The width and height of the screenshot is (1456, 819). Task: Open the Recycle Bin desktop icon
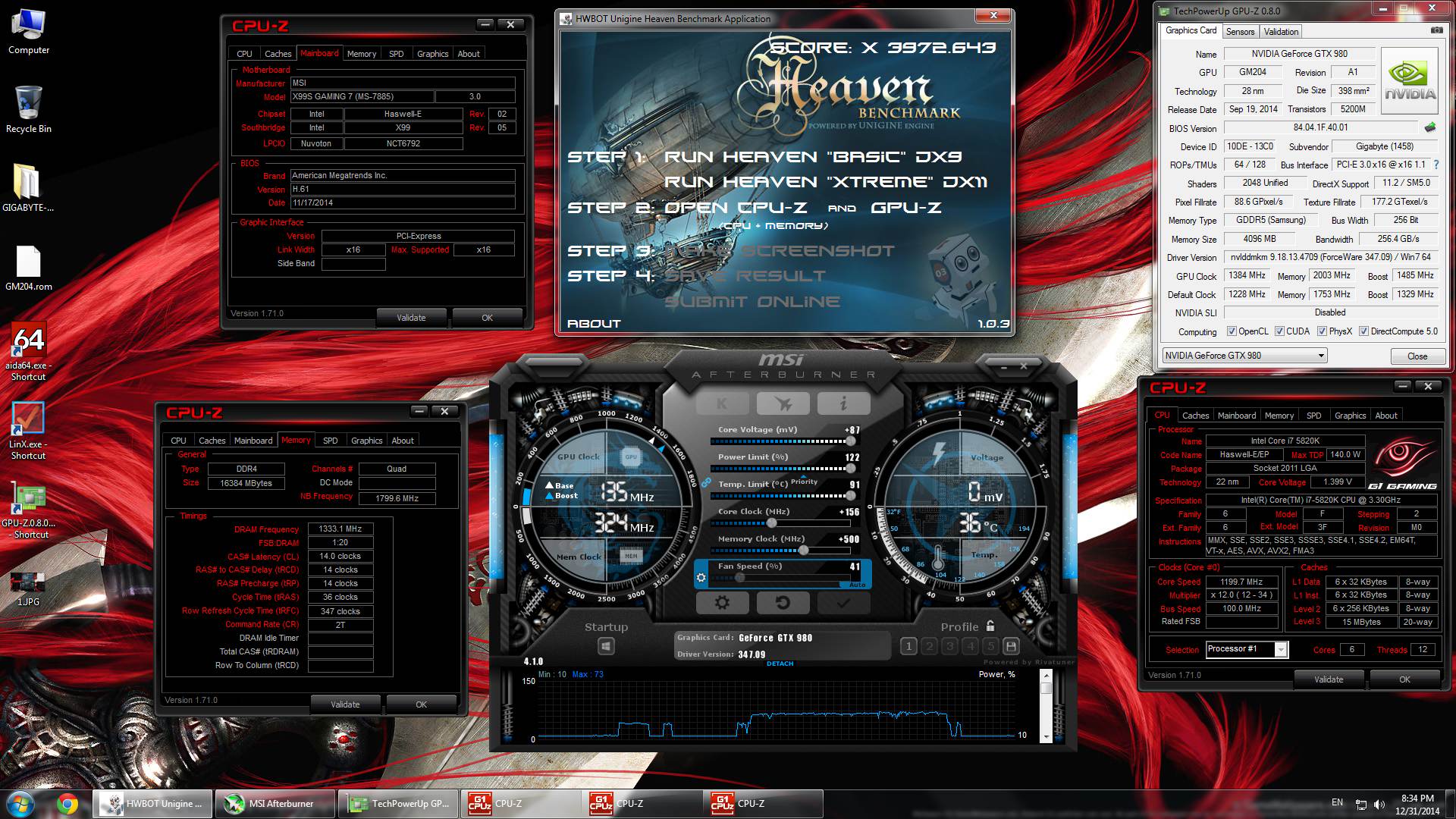[x=29, y=110]
